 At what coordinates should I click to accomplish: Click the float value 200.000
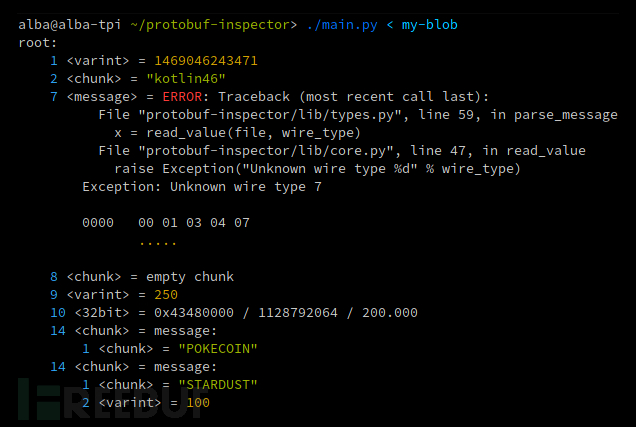coord(390,313)
